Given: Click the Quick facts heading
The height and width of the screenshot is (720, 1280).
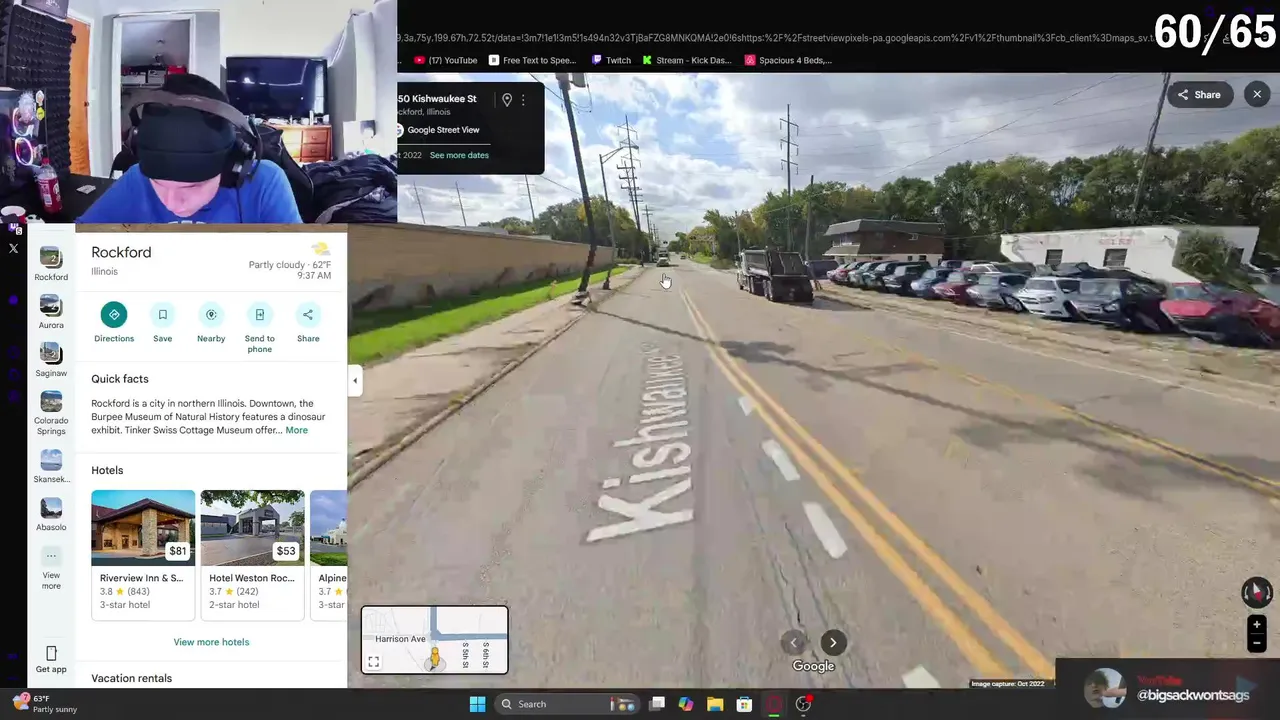Looking at the screenshot, I should (120, 379).
